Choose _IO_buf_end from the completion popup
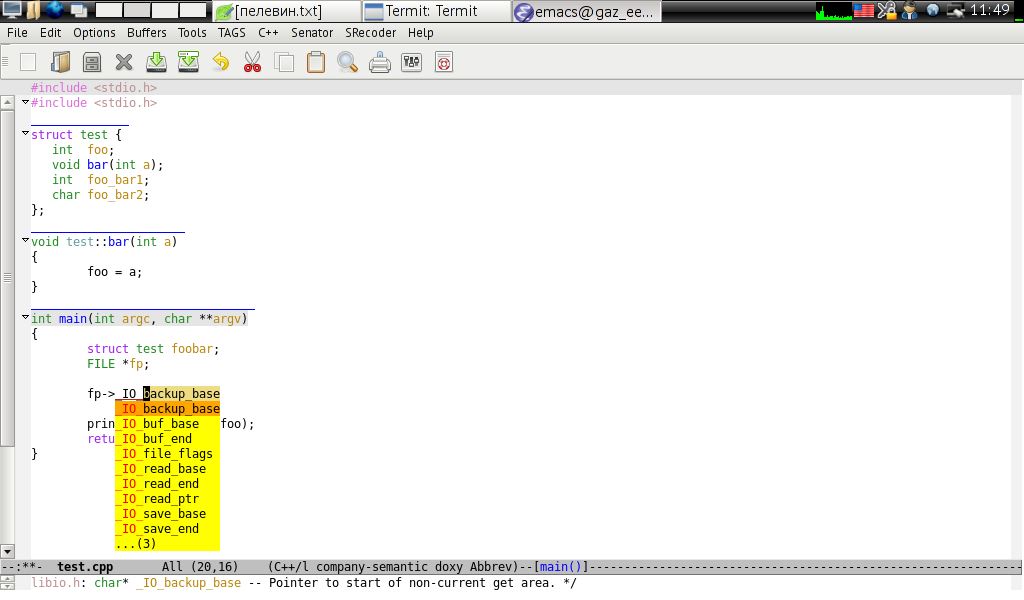The width and height of the screenshot is (1024, 600). pos(167,439)
